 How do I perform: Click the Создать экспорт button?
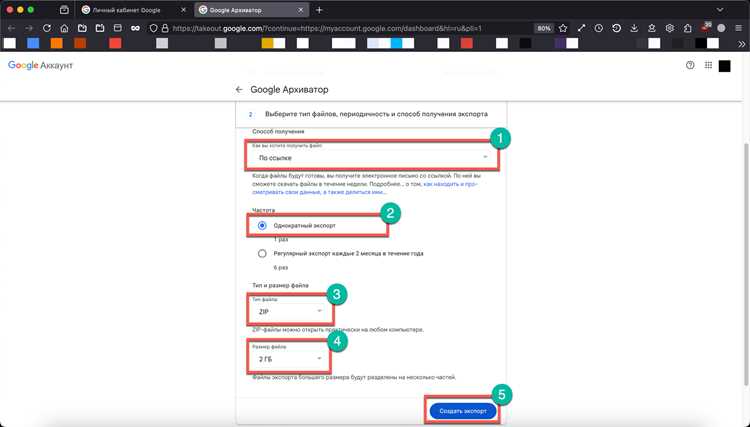(x=463, y=411)
